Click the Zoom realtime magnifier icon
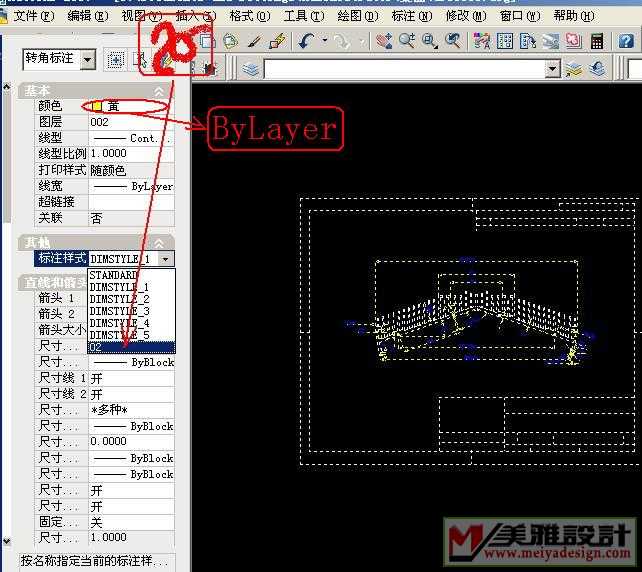 click(407, 41)
